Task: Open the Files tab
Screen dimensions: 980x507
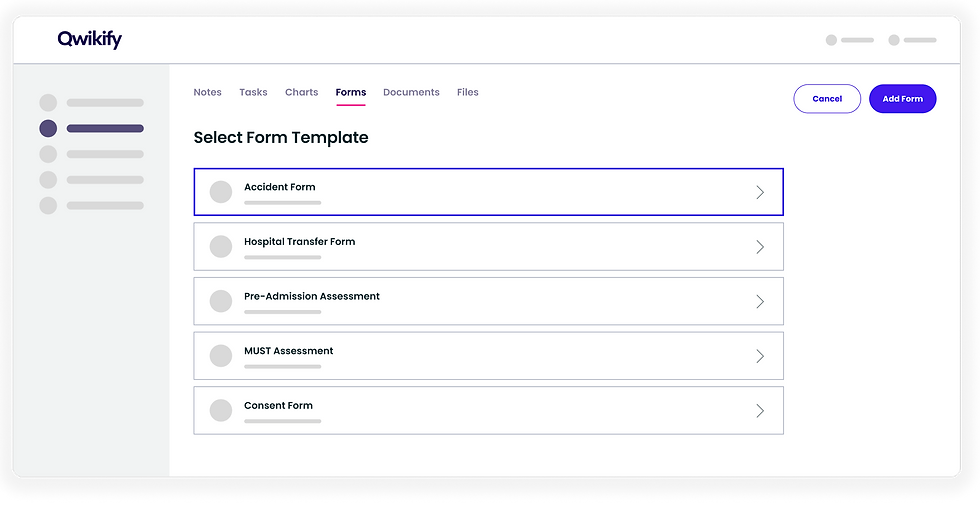Action: pyautogui.click(x=468, y=92)
